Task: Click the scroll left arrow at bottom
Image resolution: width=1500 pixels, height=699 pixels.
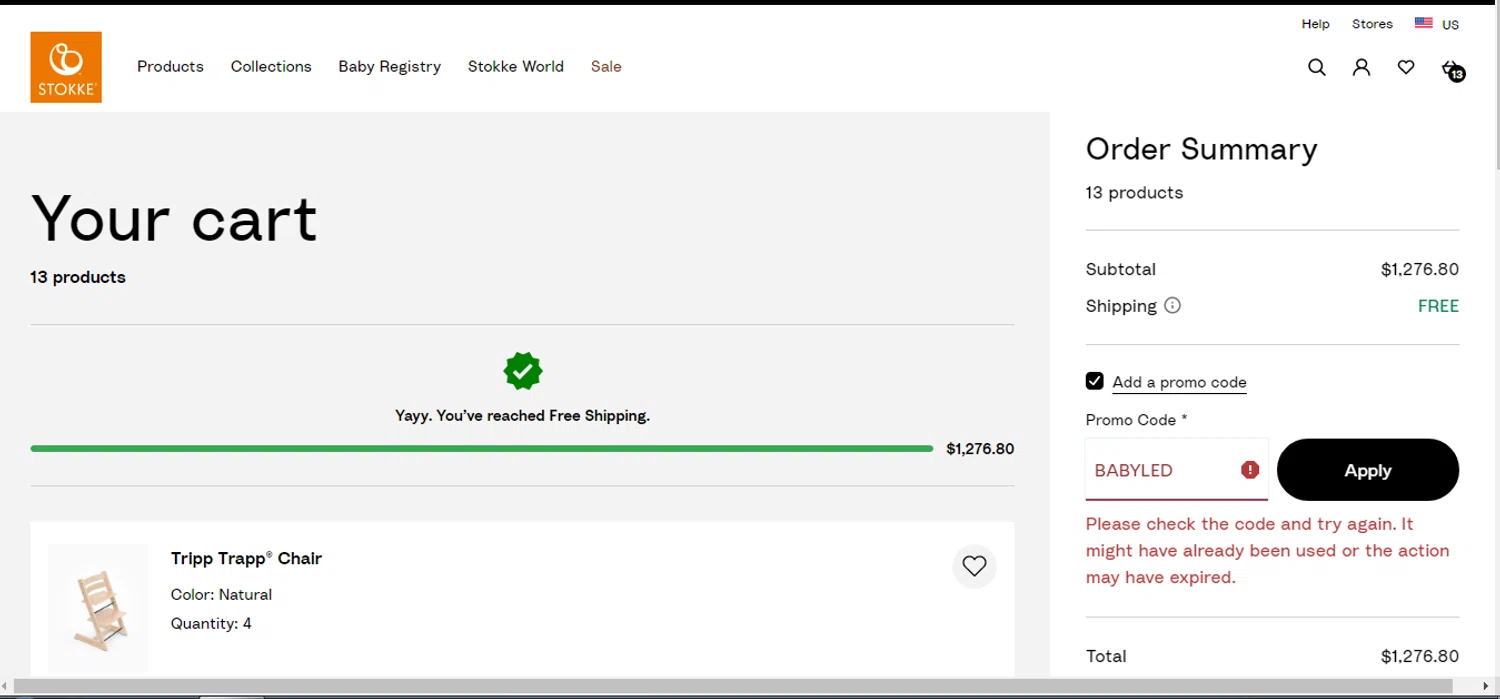Action: click(x=5, y=686)
